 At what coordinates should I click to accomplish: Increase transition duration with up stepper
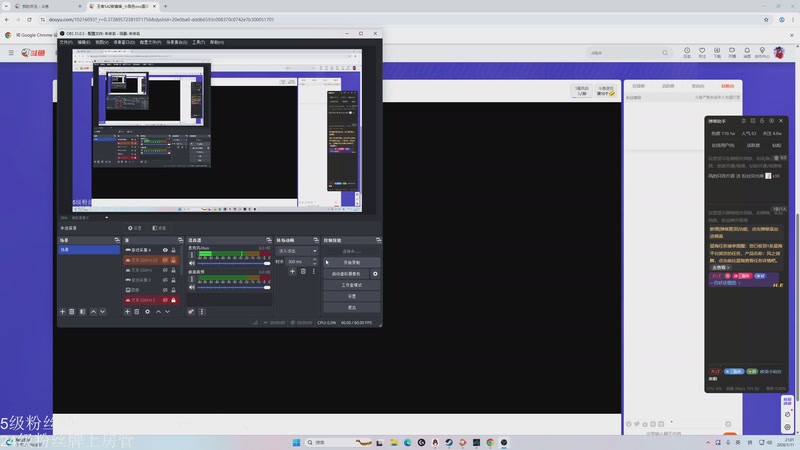pos(314,260)
